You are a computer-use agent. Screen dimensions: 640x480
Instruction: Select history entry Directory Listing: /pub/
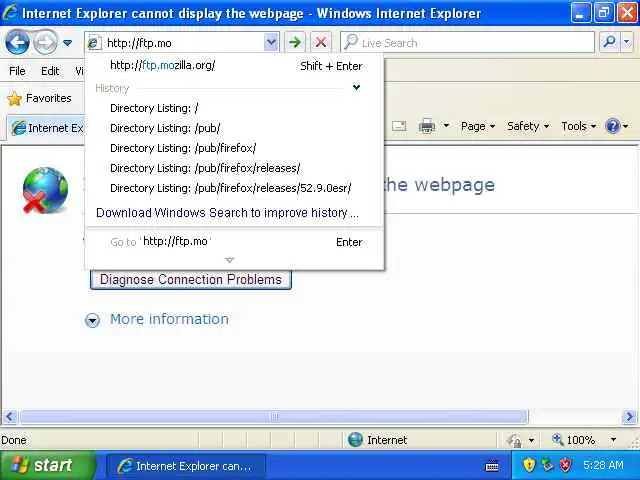[x=235, y=128]
